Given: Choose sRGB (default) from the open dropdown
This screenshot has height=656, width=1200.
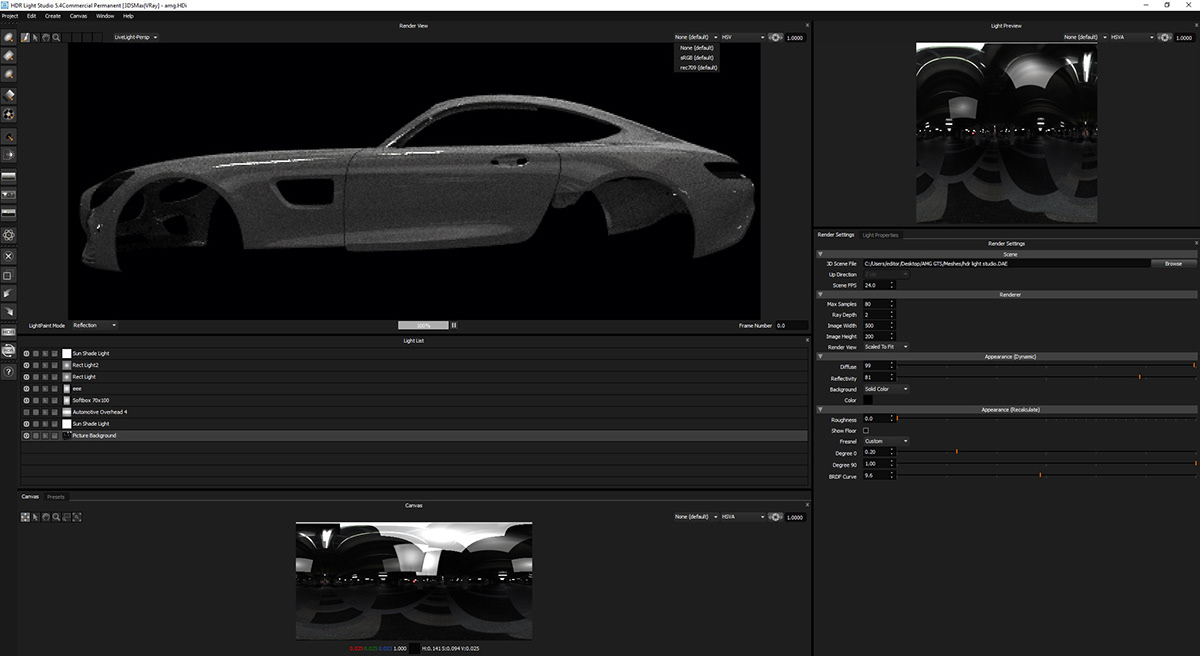Looking at the screenshot, I should [x=695, y=56].
